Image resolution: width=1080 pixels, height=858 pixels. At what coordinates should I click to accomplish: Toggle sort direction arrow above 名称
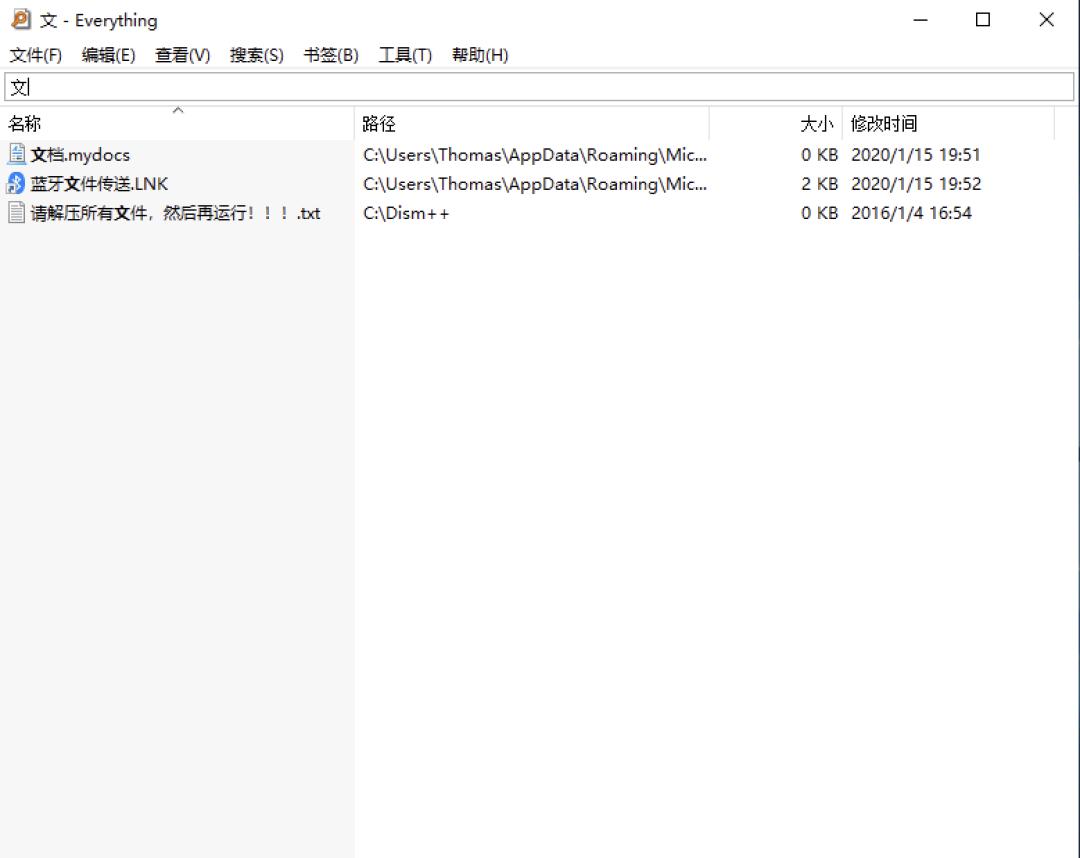click(178, 110)
